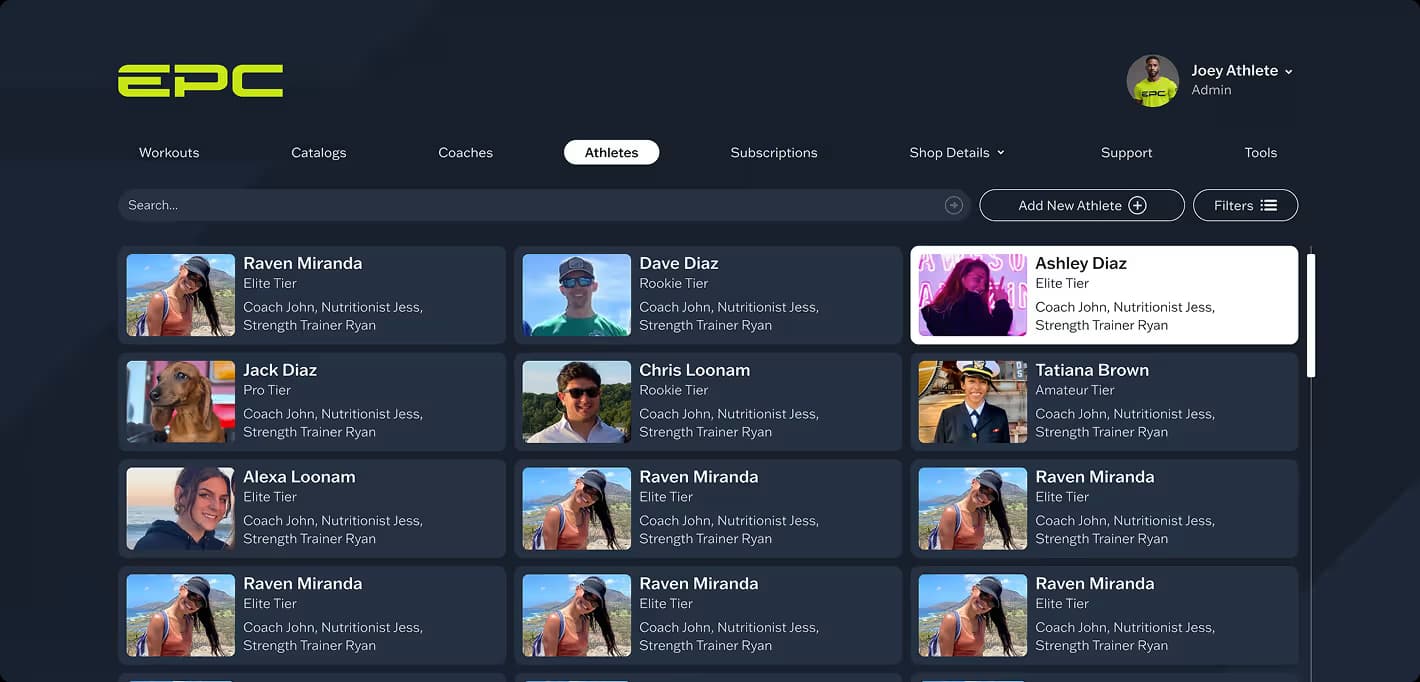Select Jack Diaz's dog photo thumbnail
The image size is (1420, 682).
point(181,402)
